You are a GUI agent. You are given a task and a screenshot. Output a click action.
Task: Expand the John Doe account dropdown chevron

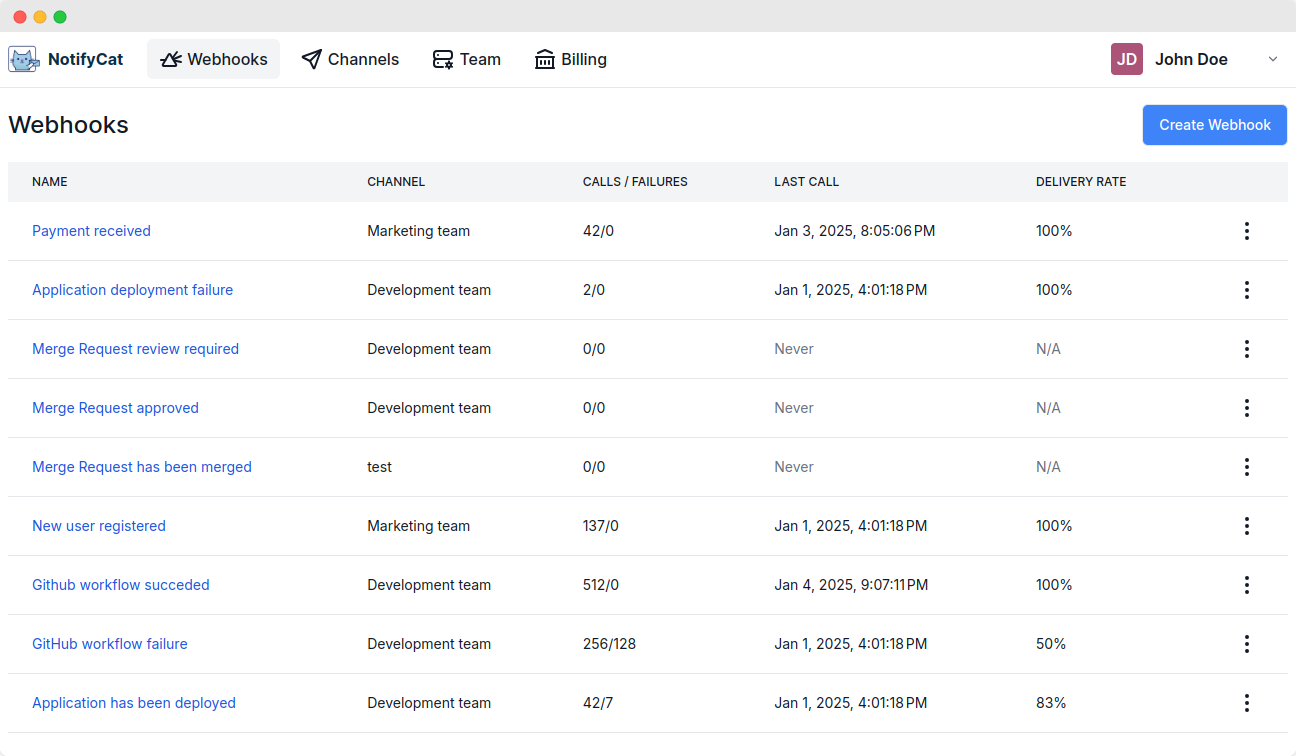[1273, 59]
